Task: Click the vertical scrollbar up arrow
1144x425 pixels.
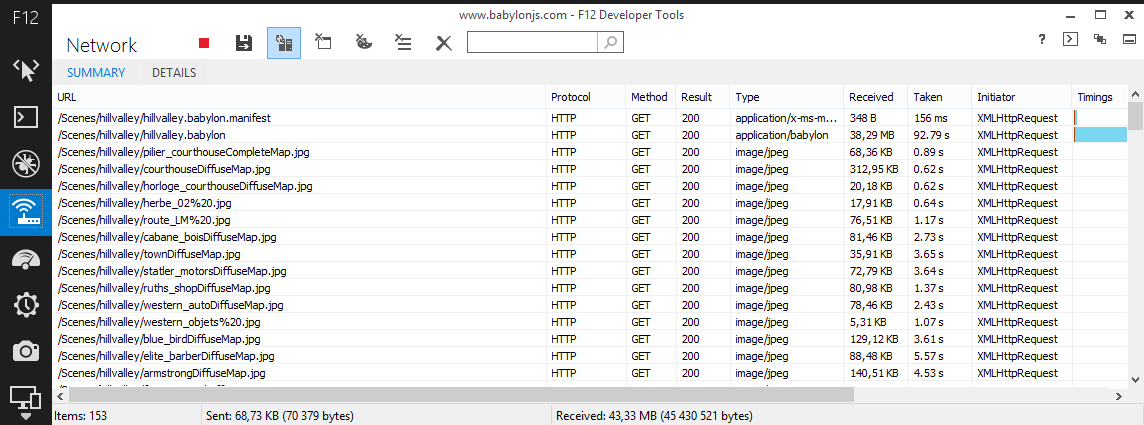Action: tap(1135, 96)
